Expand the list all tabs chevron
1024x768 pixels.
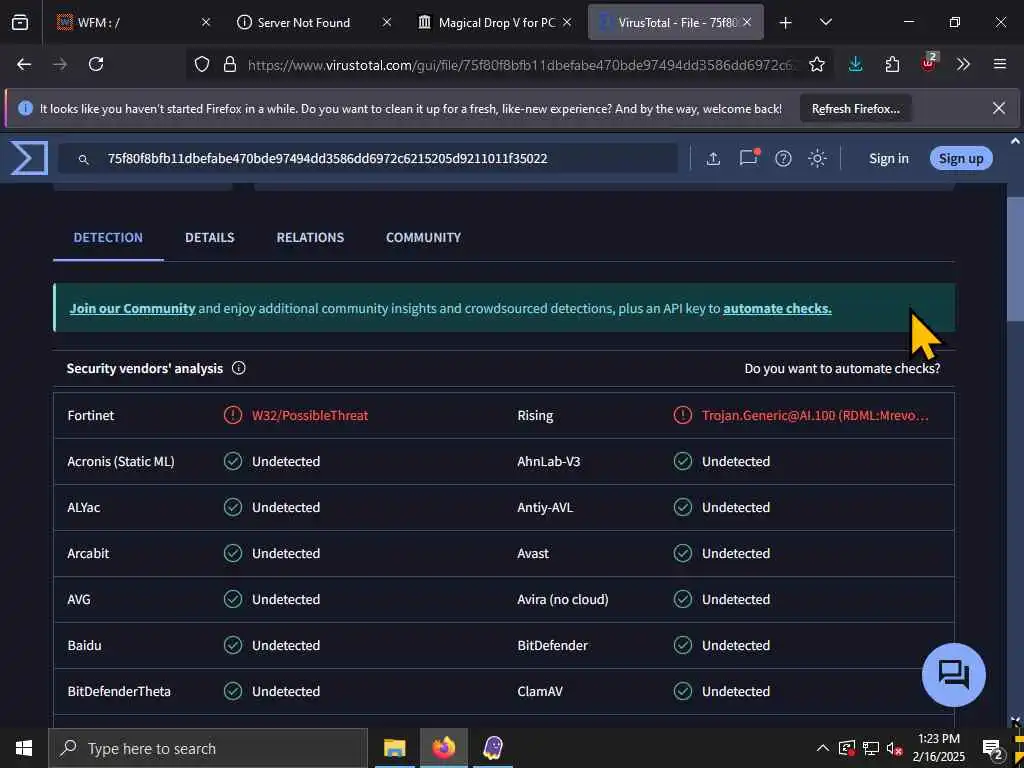tap(825, 22)
